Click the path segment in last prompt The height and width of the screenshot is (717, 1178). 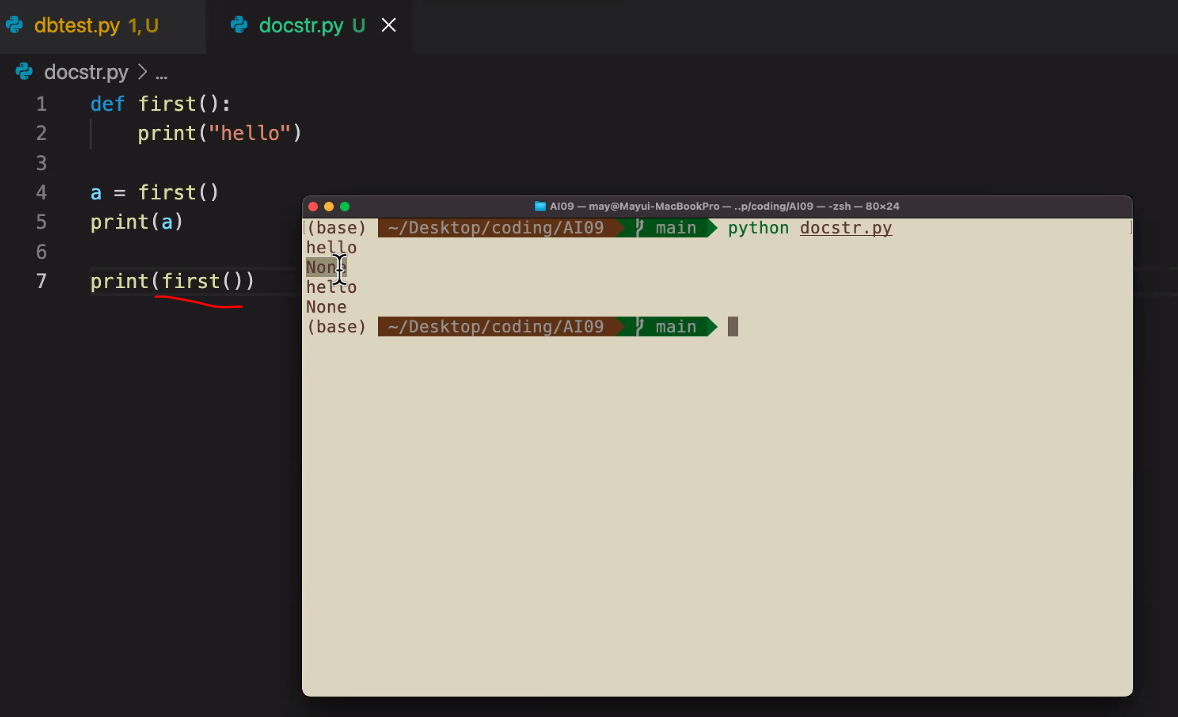(496, 327)
